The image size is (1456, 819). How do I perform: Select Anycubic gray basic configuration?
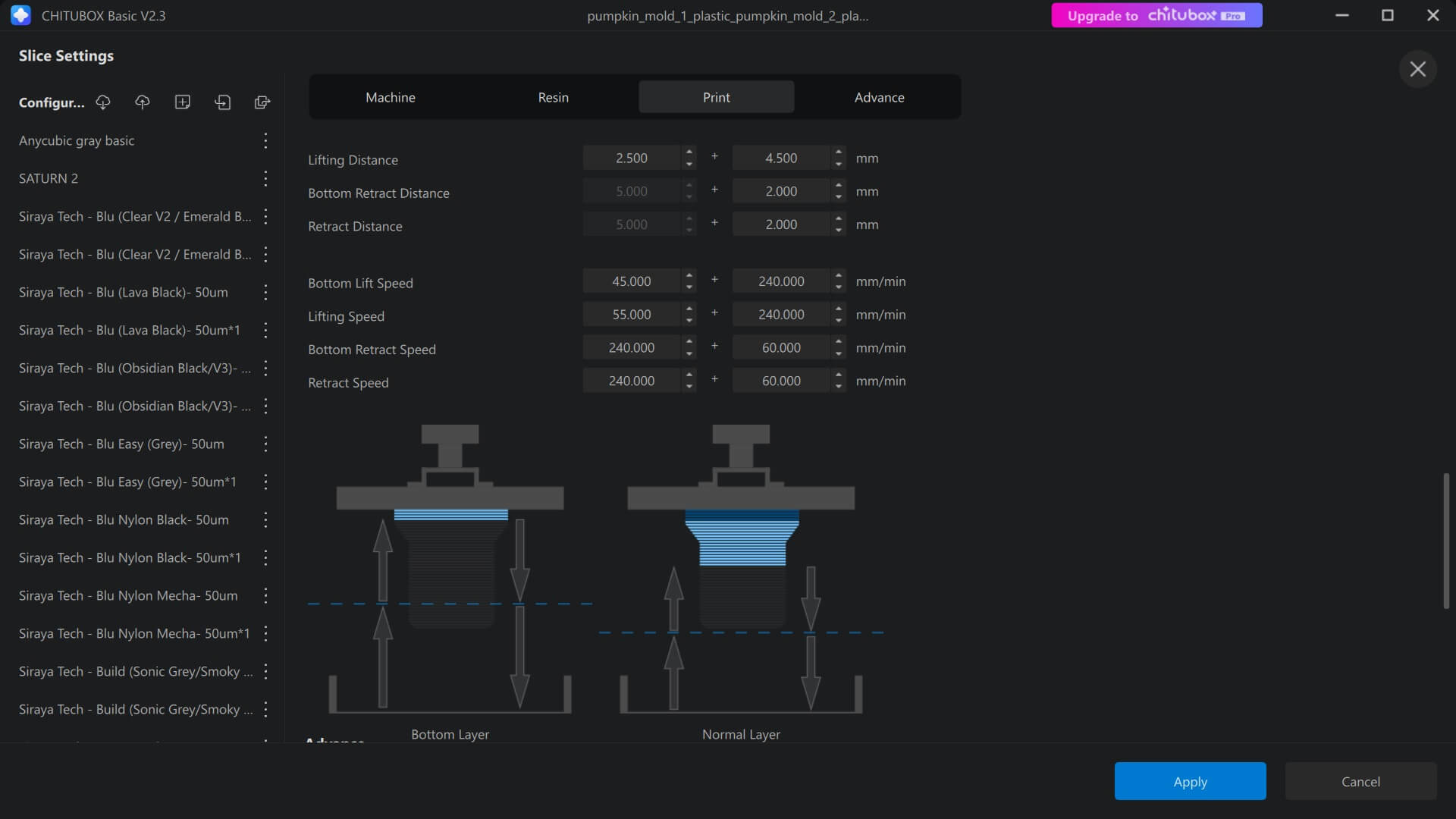tap(77, 140)
